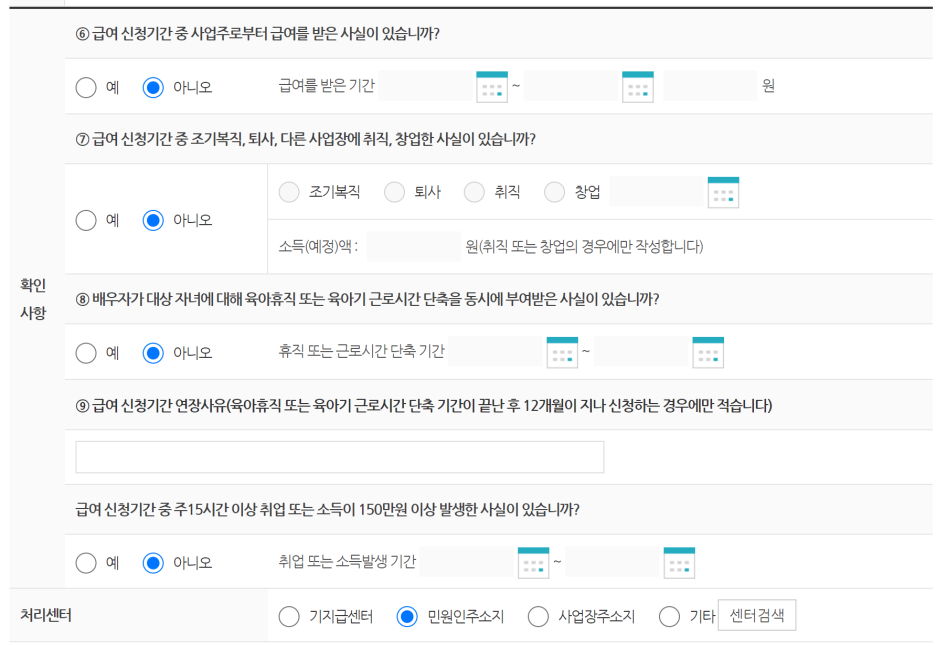Click the 처리센터 row label
The height and width of the screenshot is (646, 936).
[46, 615]
